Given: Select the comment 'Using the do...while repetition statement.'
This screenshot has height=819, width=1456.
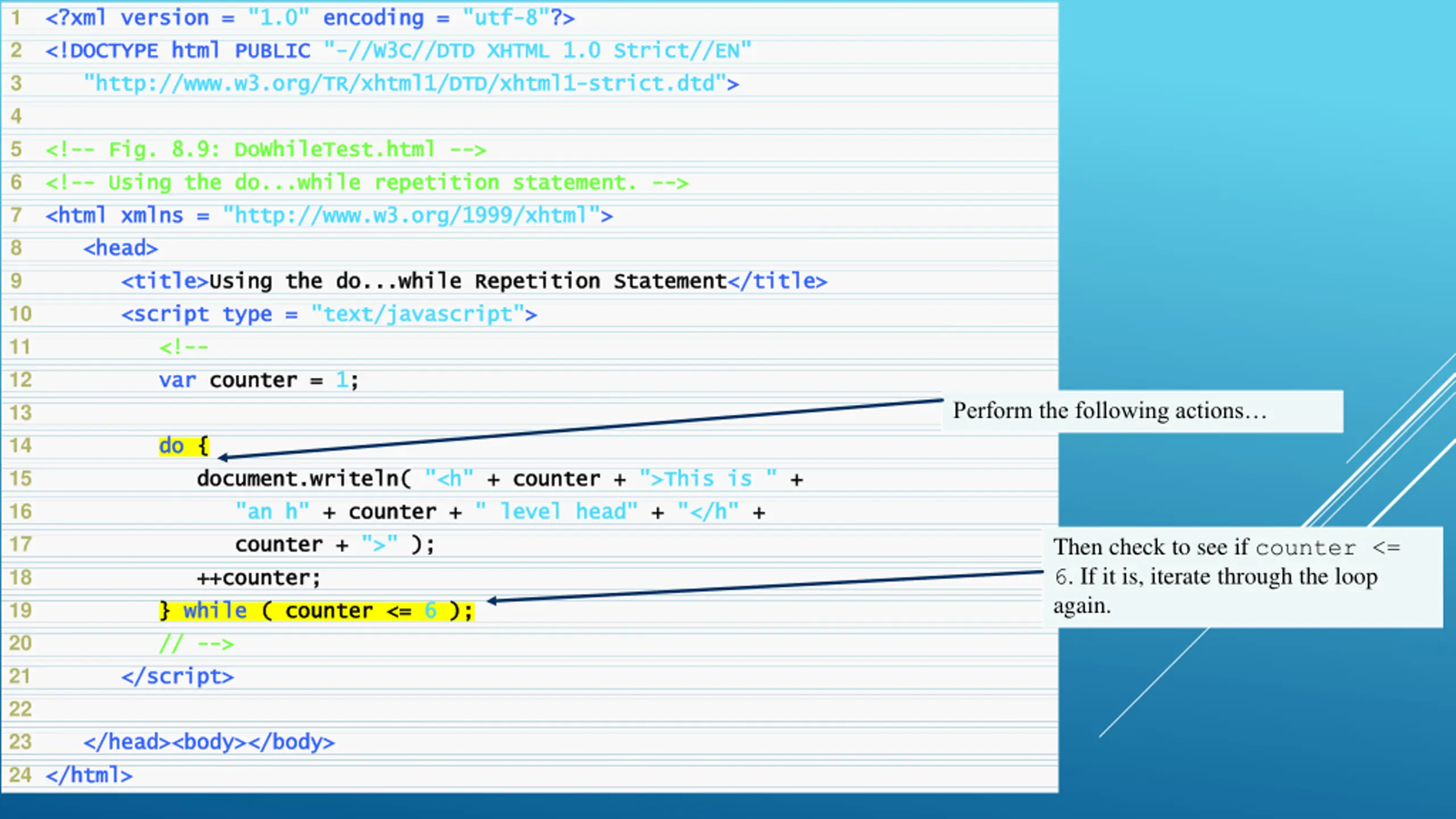Looking at the screenshot, I should click(367, 183).
